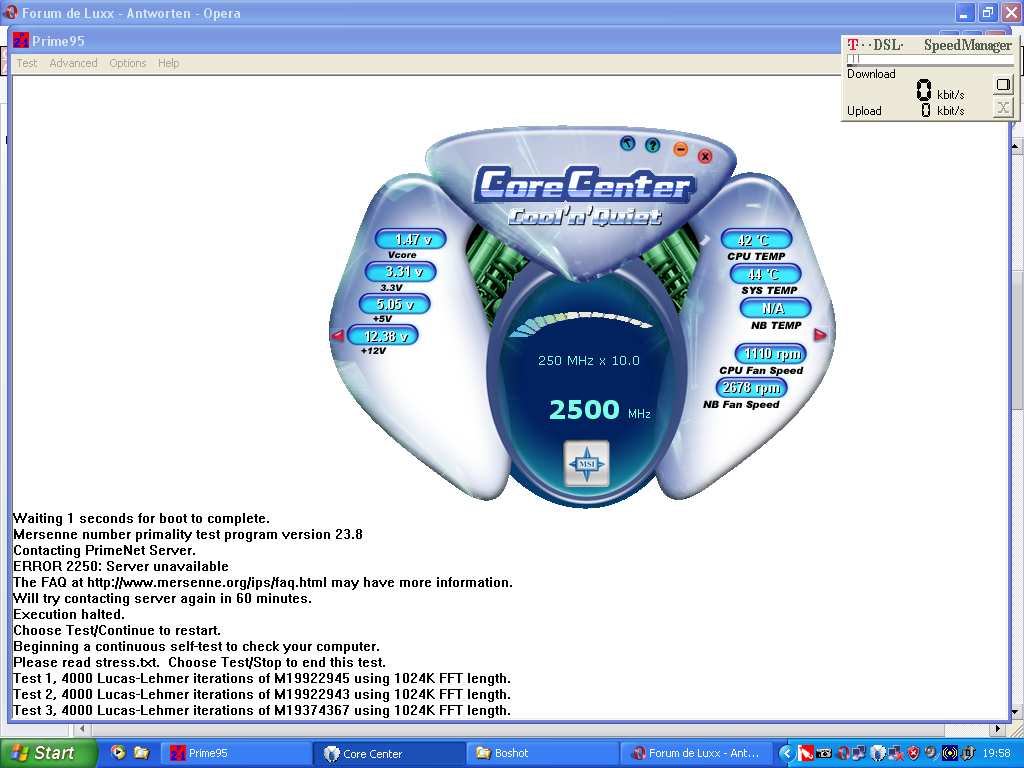This screenshot has width=1024, height=768.
Task: Click the Prime95 title bar icon
Action: (x=21, y=40)
